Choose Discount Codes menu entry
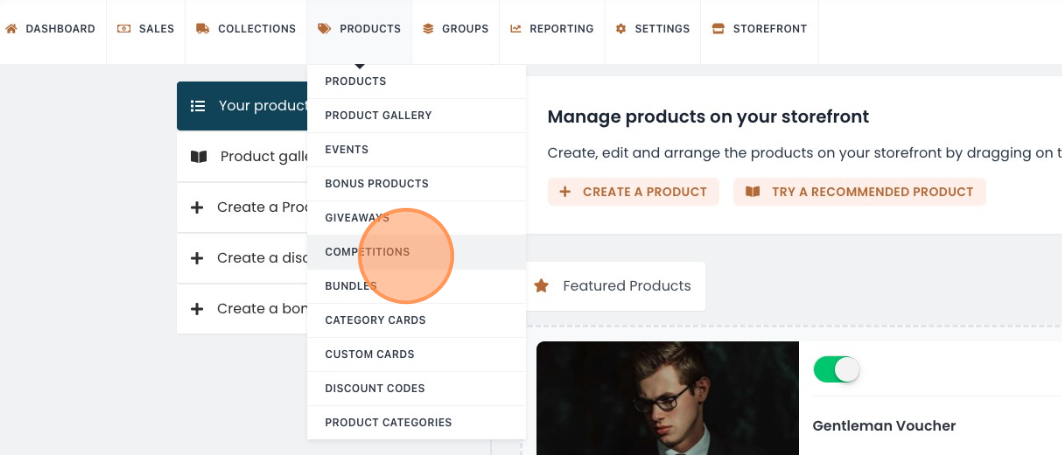1062x455 pixels. (x=375, y=388)
